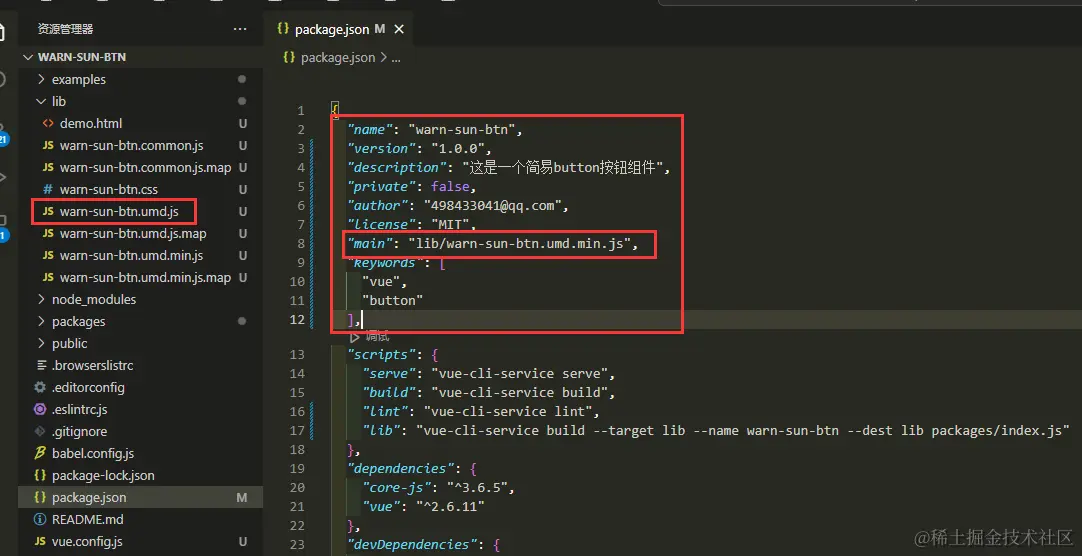Click the "devDependencies" key in editor
The image size is (1082, 556).
pyautogui.click(x=411, y=544)
